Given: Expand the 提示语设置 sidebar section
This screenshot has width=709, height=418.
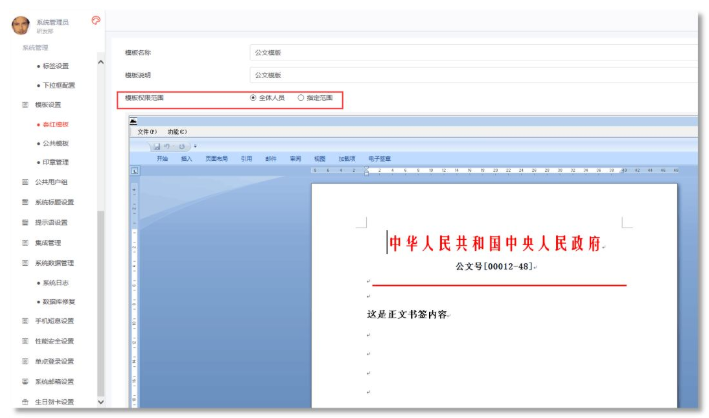Looking at the screenshot, I should [x=51, y=222].
